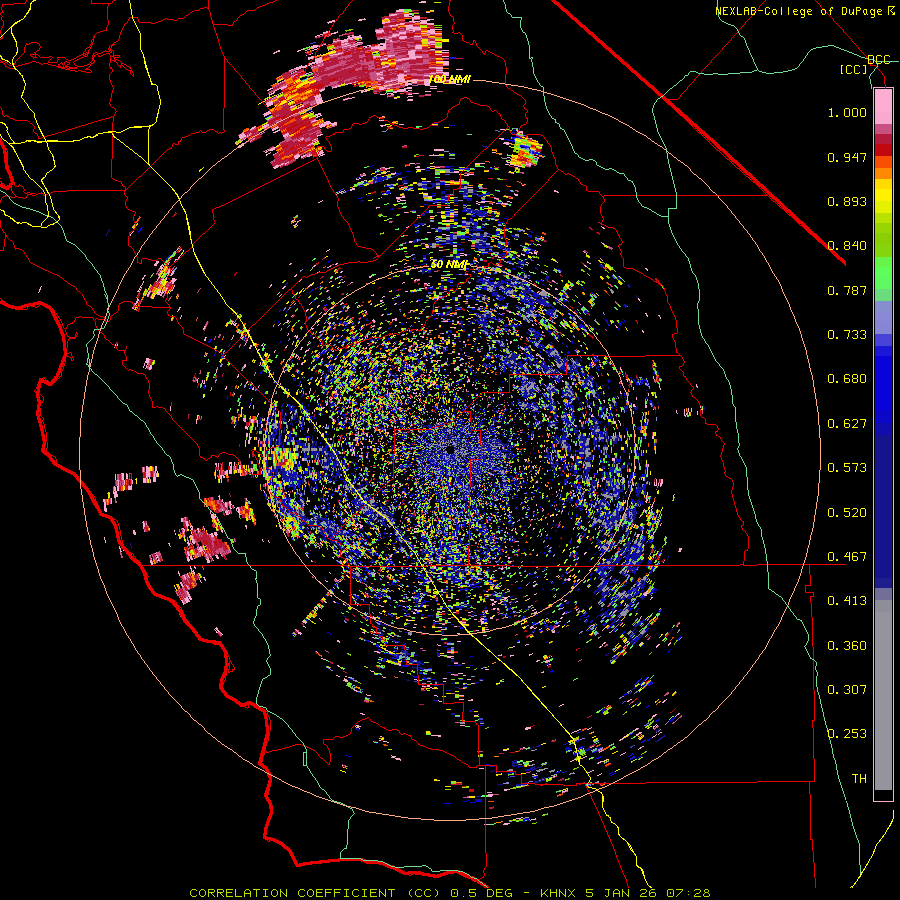Click the KHNX station identifier in the caption
The width and height of the screenshot is (900, 900).
click(x=558, y=893)
